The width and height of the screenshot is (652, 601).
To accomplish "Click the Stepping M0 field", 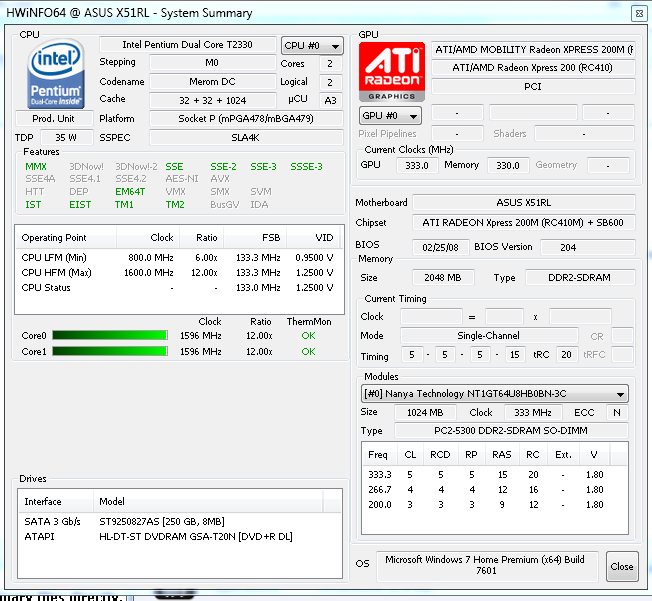I will click(212, 63).
